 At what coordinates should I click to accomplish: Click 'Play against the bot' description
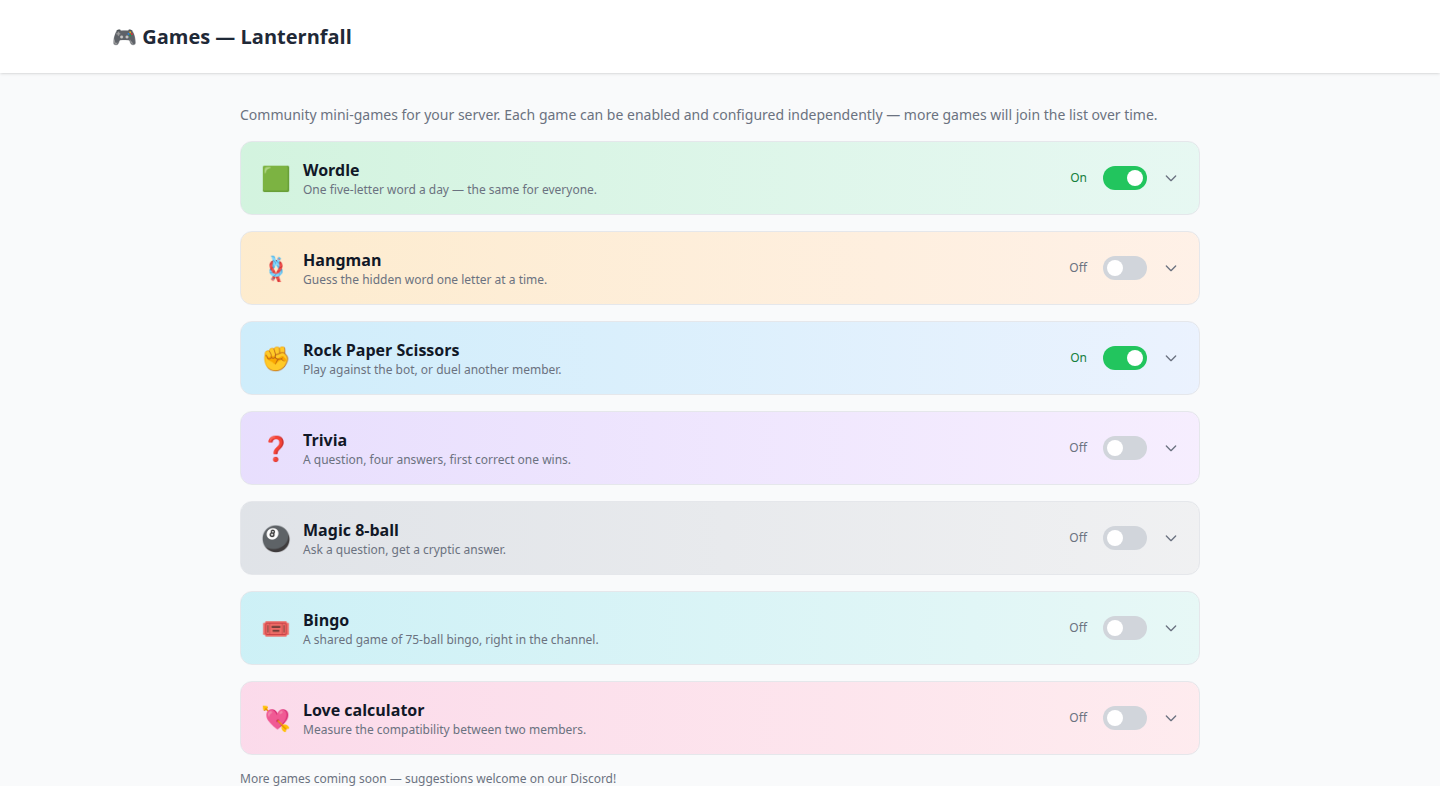[x=432, y=370]
